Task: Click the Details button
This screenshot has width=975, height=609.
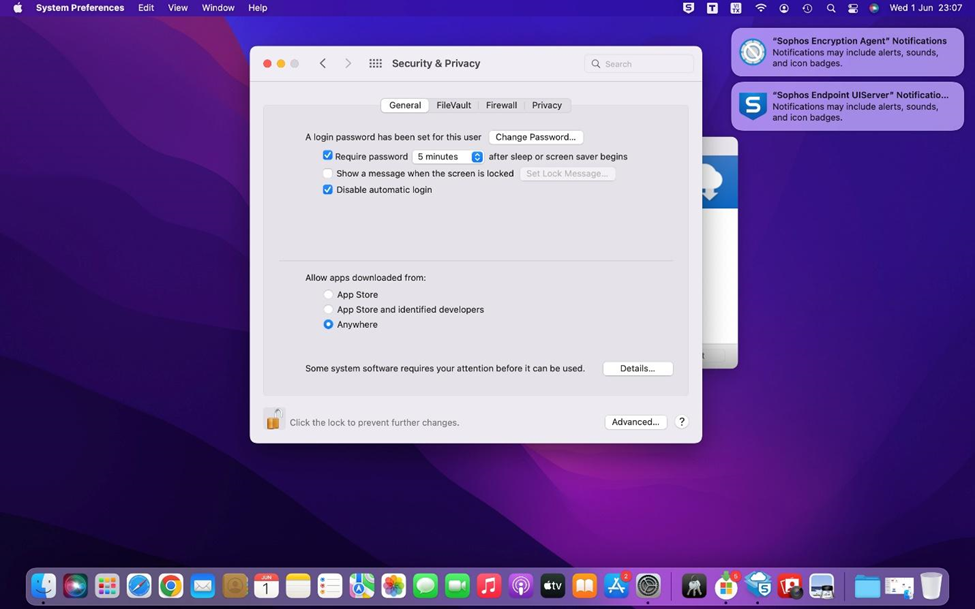Action: tap(637, 368)
